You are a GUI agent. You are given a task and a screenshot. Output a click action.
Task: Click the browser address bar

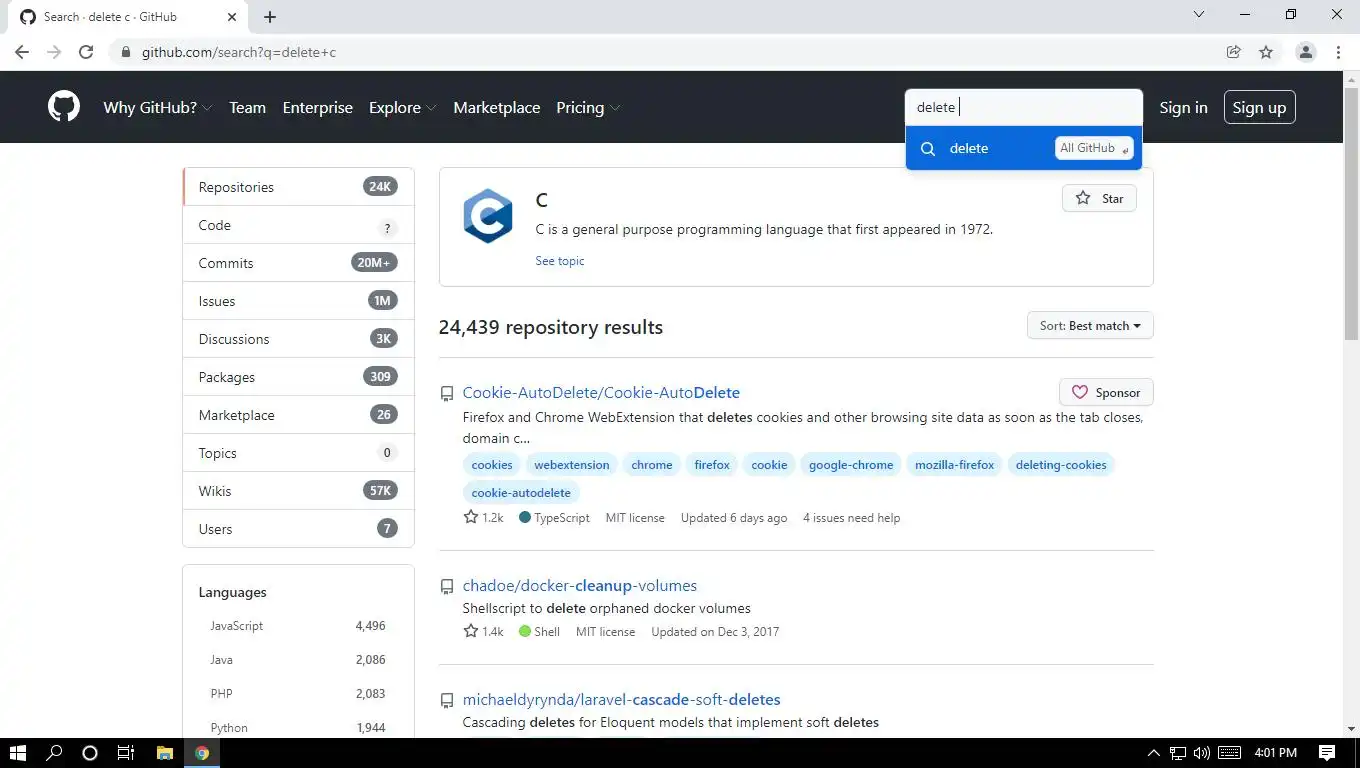point(660,52)
